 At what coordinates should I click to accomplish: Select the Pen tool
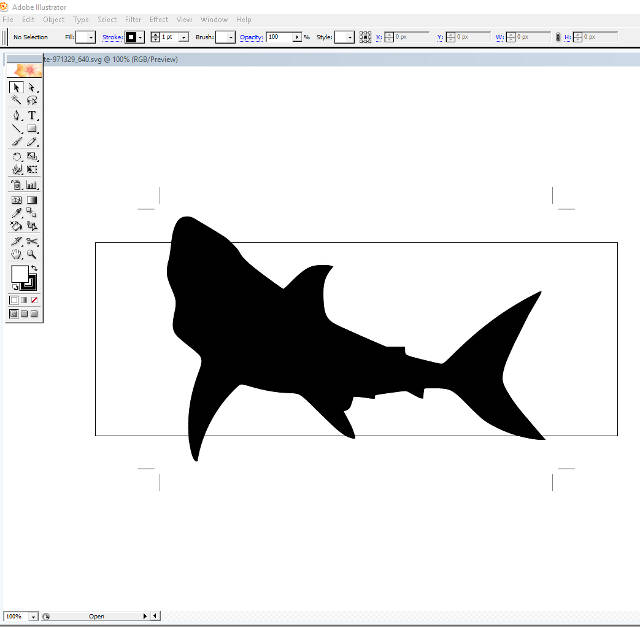(x=16, y=115)
